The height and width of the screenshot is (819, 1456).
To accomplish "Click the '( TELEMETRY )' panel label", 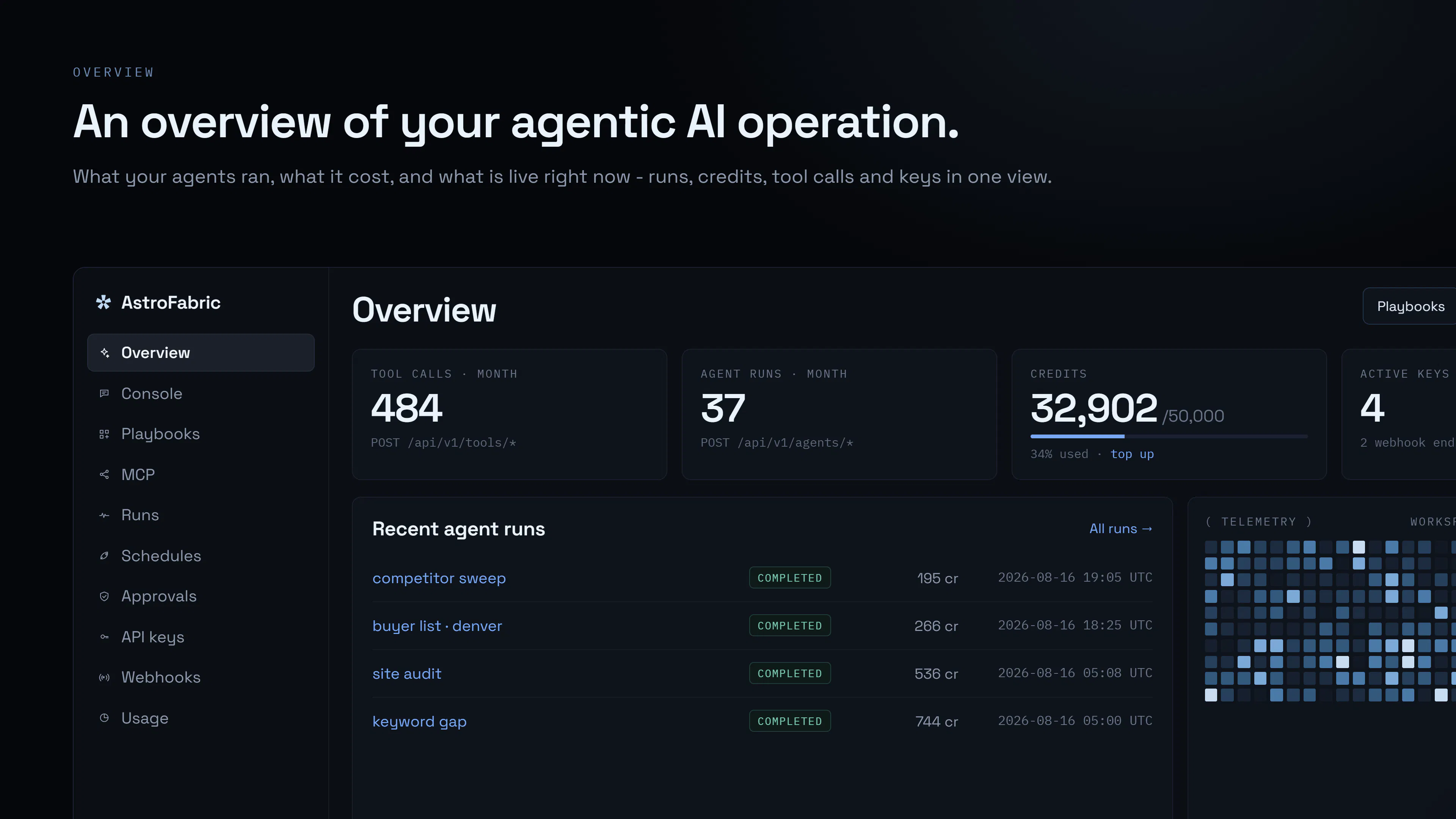I will pyautogui.click(x=1259, y=522).
